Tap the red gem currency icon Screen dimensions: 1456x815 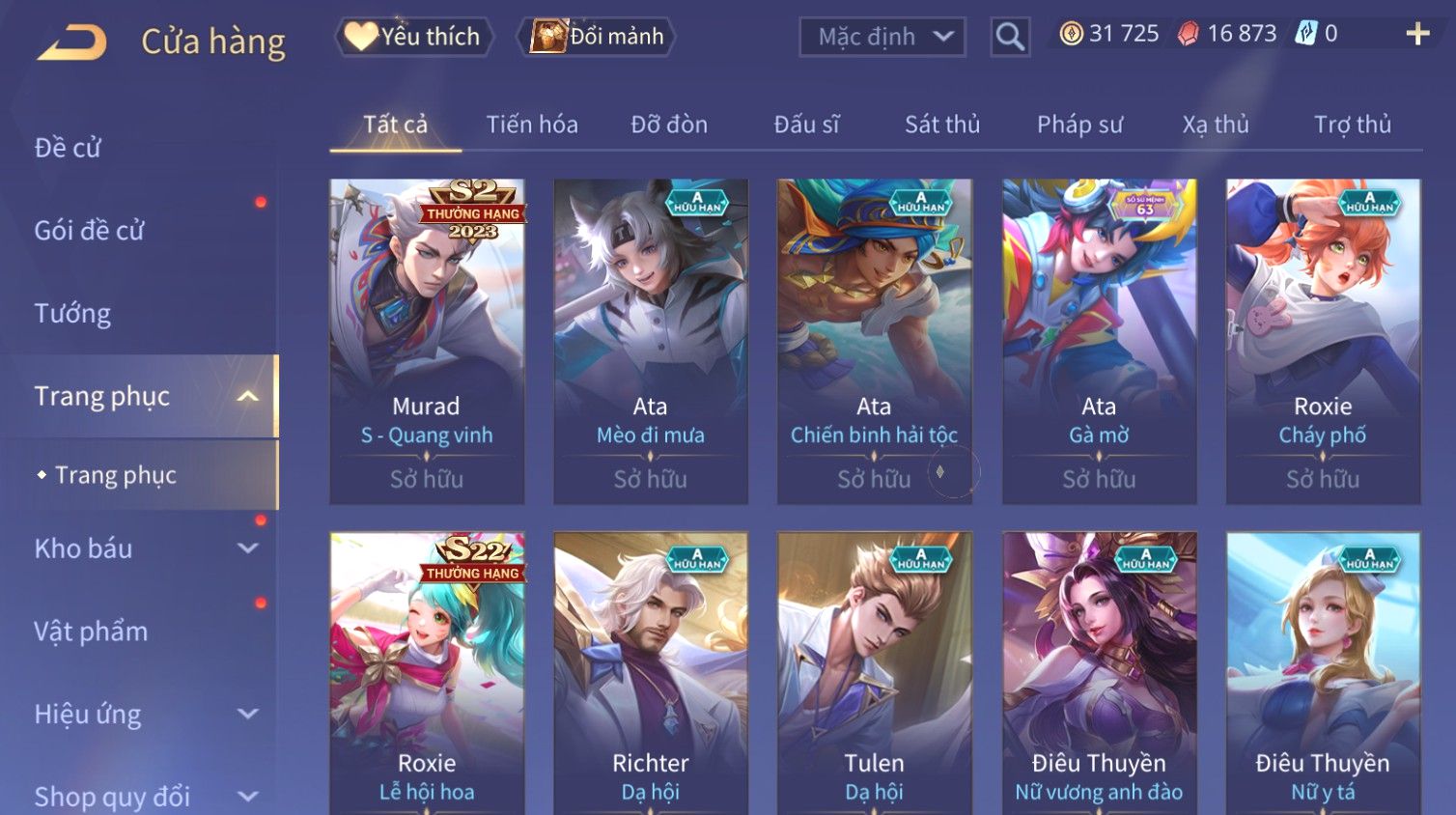tap(1188, 34)
